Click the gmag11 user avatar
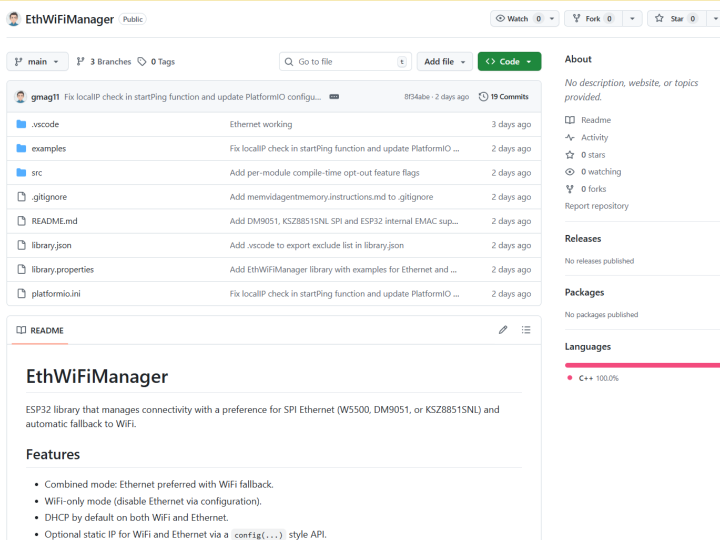The height and width of the screenshot is (540, 720). pyautogui.click(x=20, y=97)
